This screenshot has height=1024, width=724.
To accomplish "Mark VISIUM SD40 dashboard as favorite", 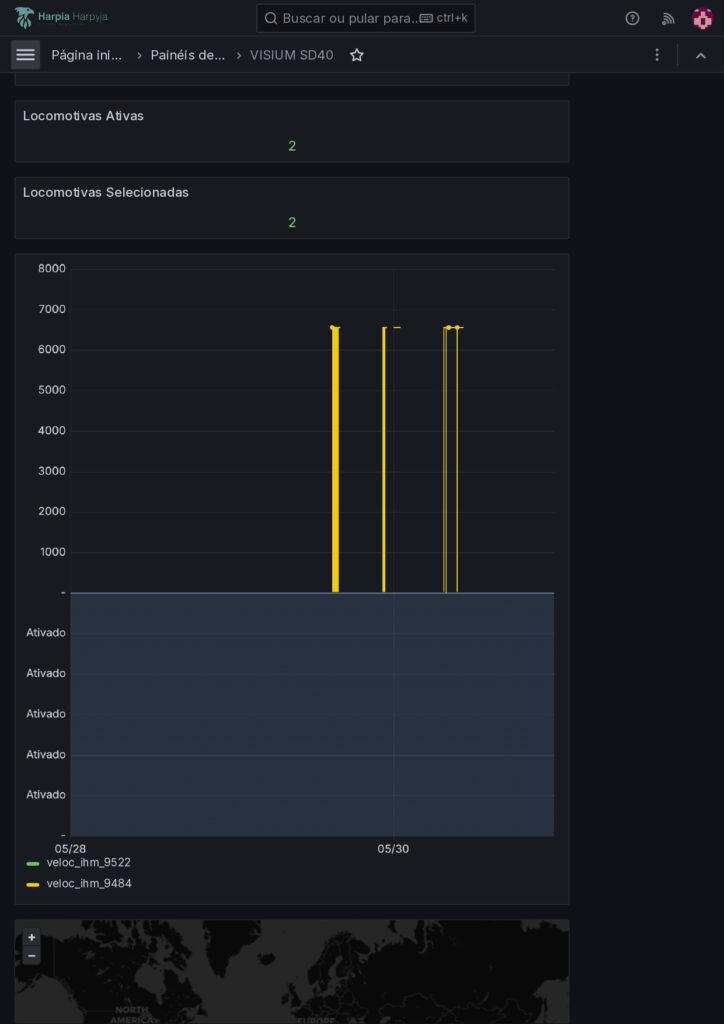I will 357,55.
